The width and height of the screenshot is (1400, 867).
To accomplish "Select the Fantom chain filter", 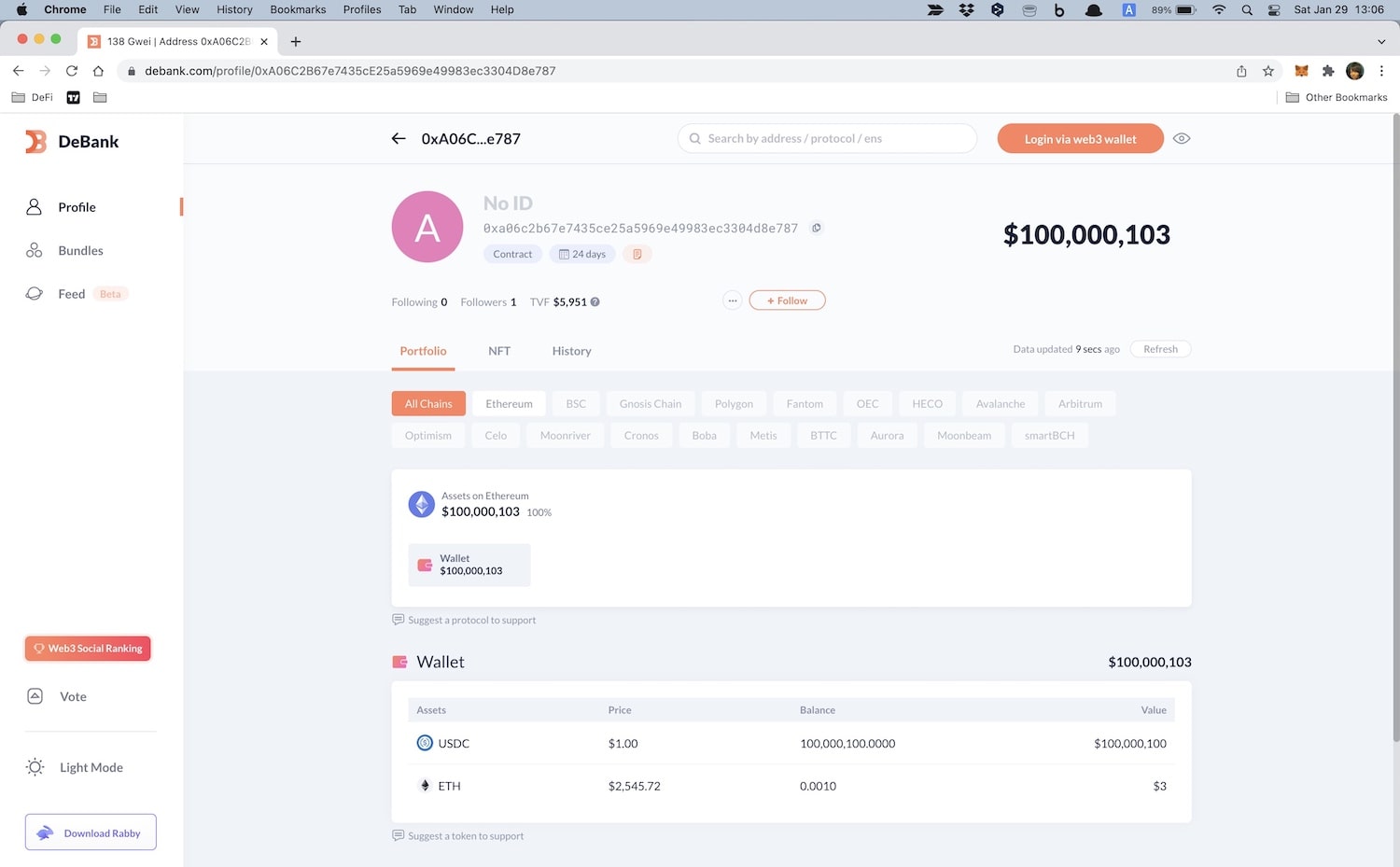I will pos(805,403).
